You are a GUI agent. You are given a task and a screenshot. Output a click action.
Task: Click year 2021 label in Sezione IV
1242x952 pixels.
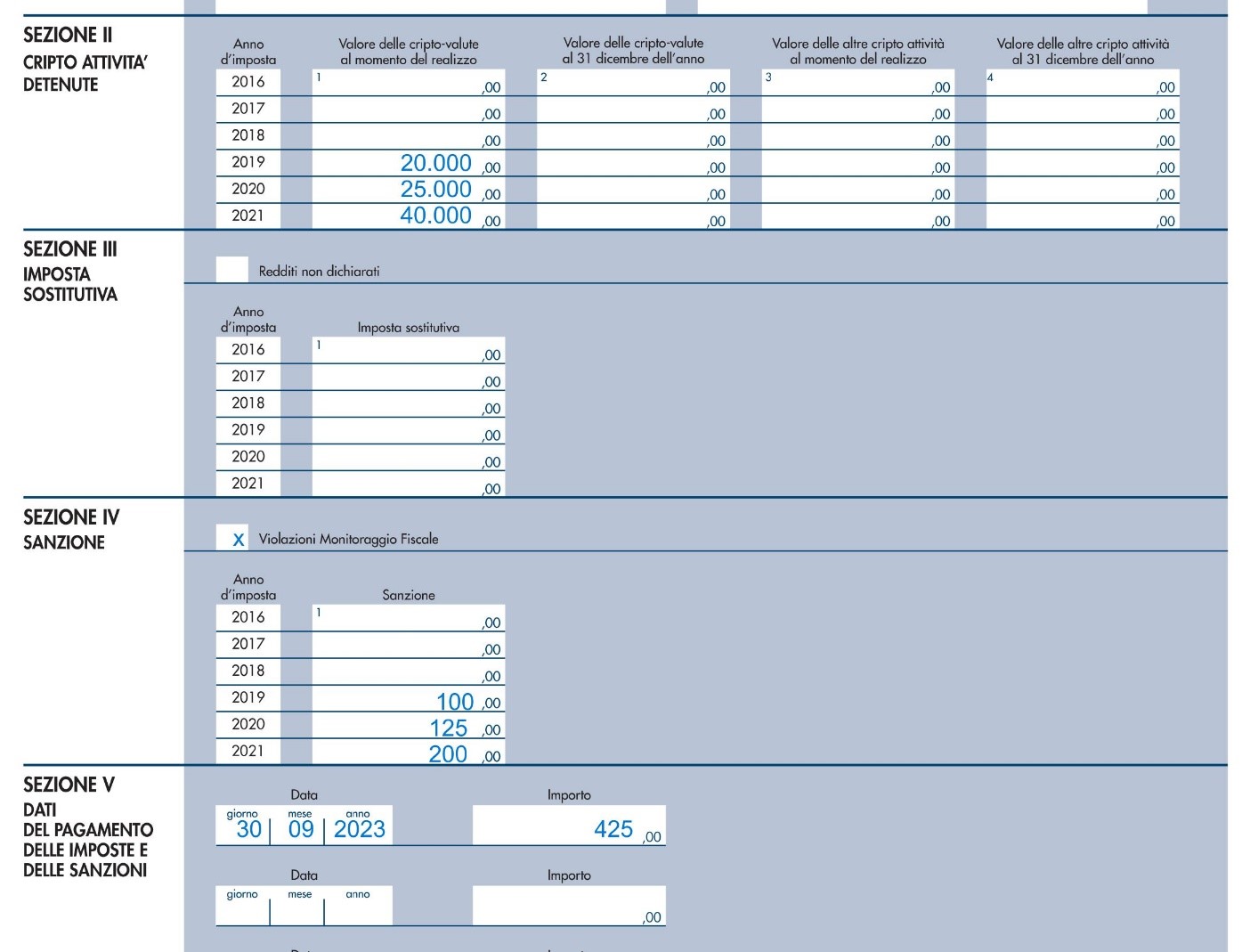point(248,751)
